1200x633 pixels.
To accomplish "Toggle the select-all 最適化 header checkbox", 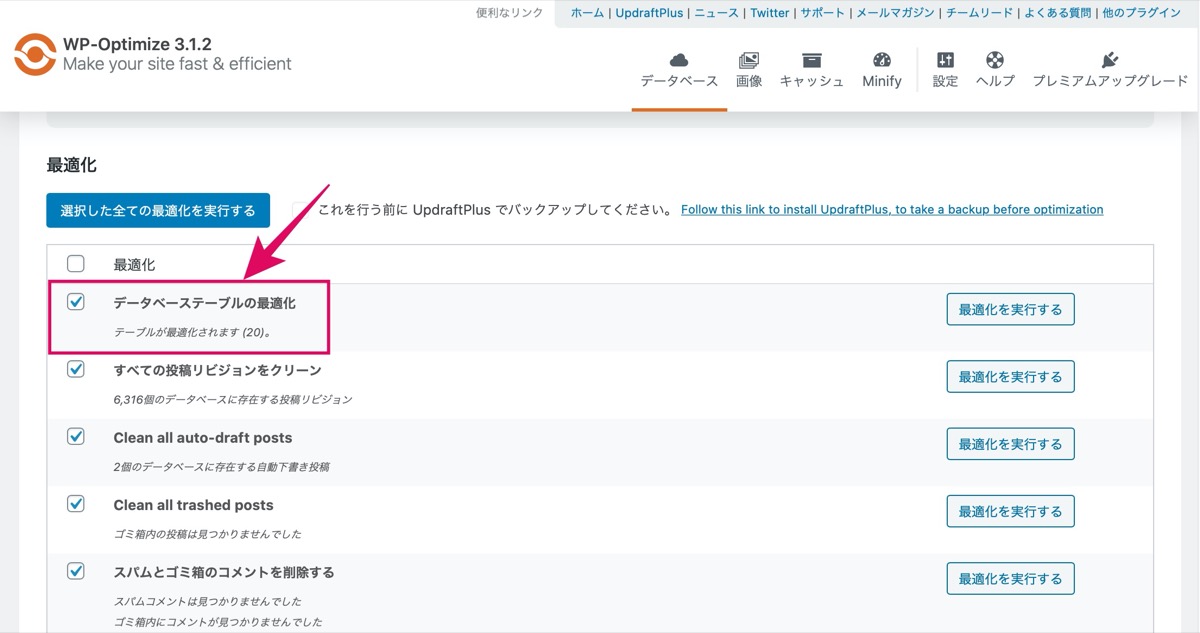I will click(76, 264).
